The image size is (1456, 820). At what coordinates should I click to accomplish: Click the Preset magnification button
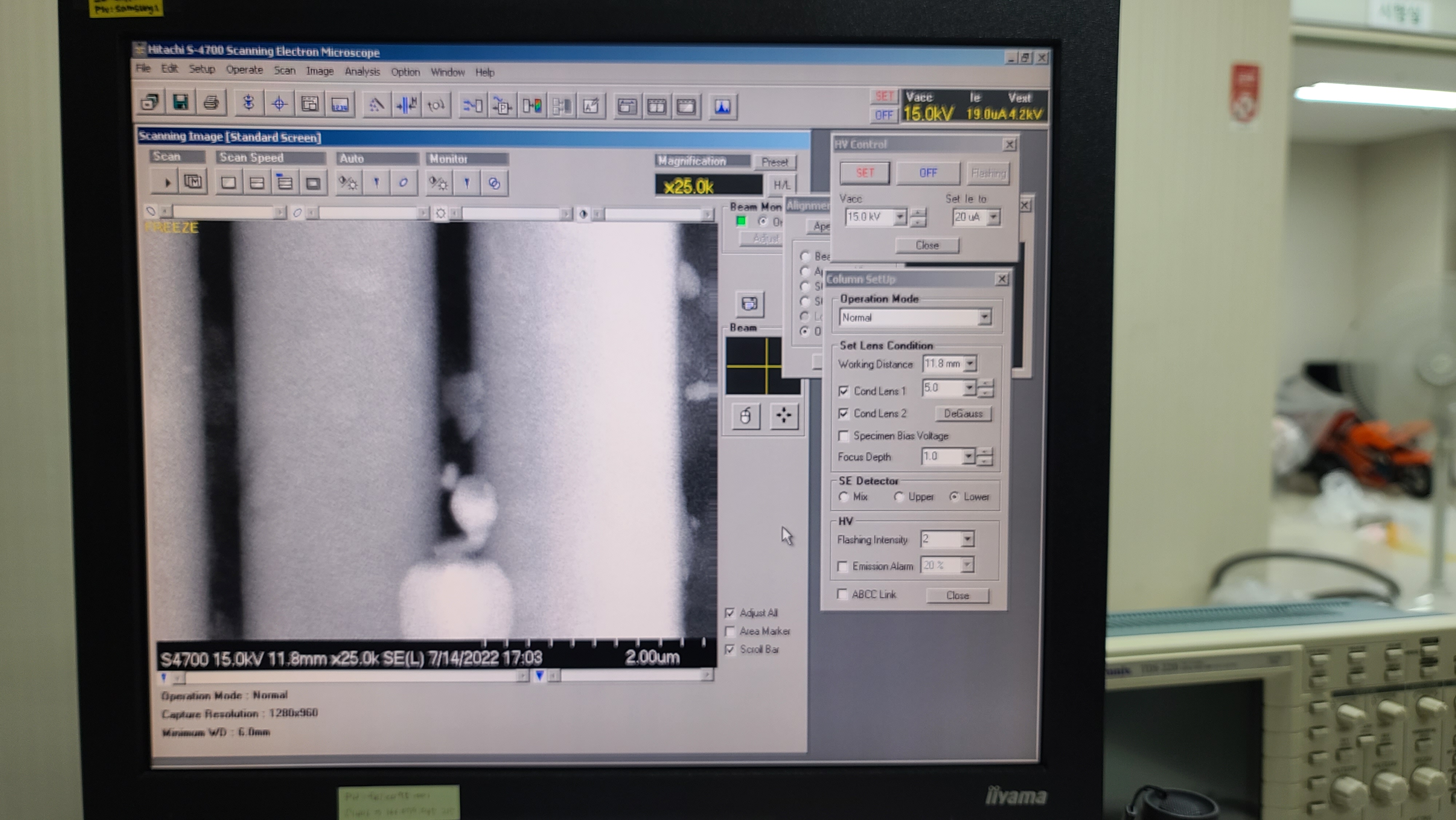tap(774, 162)
